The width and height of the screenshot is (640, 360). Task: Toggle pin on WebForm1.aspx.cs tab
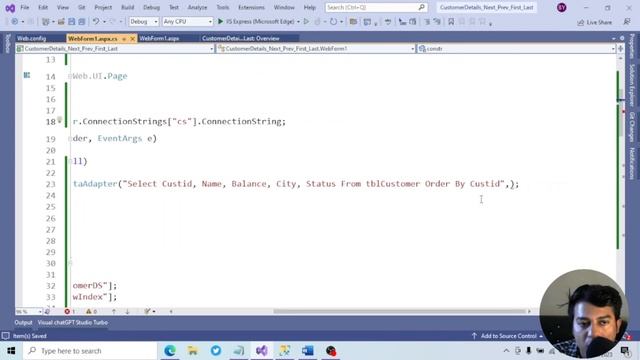124,39
